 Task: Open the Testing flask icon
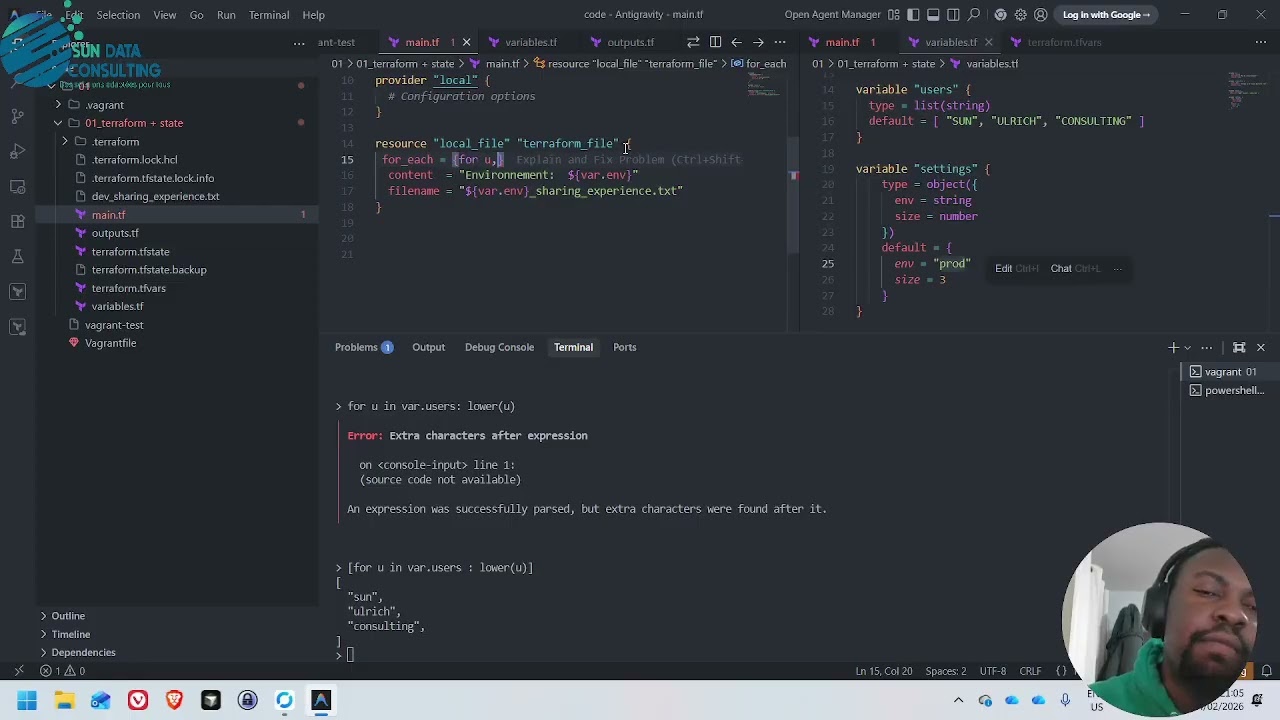click(17, 257)
